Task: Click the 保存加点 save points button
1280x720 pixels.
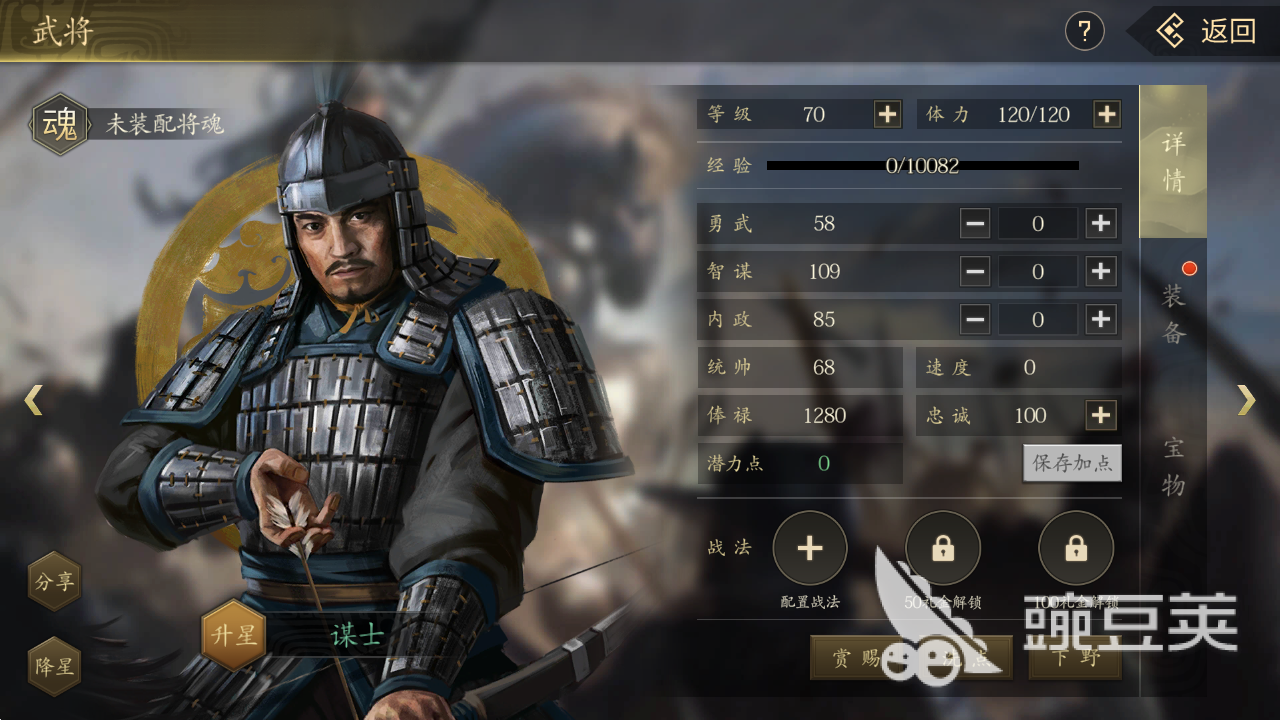Action: [x=1072, y=463]
